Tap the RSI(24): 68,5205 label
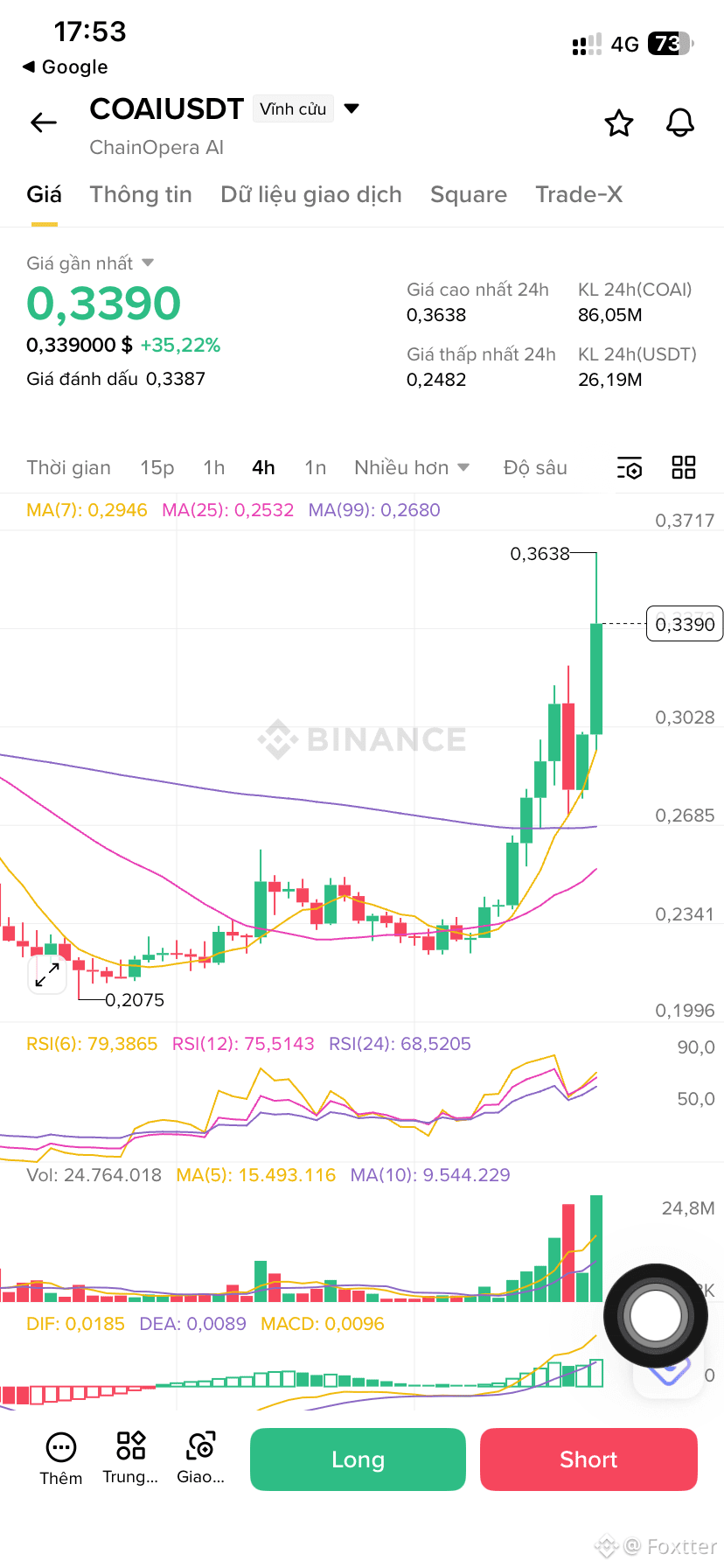The image size is (724, 1568). tap(400, 1044)
